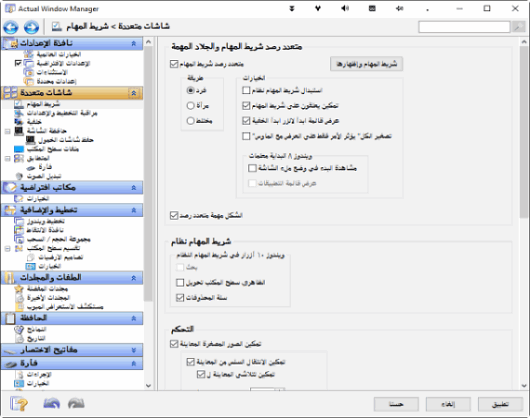The height and width of the screenshot is (418, 530).
Task: Toggle the استبدال شريط المهام نظام checkbox
Action: (246, 90)
